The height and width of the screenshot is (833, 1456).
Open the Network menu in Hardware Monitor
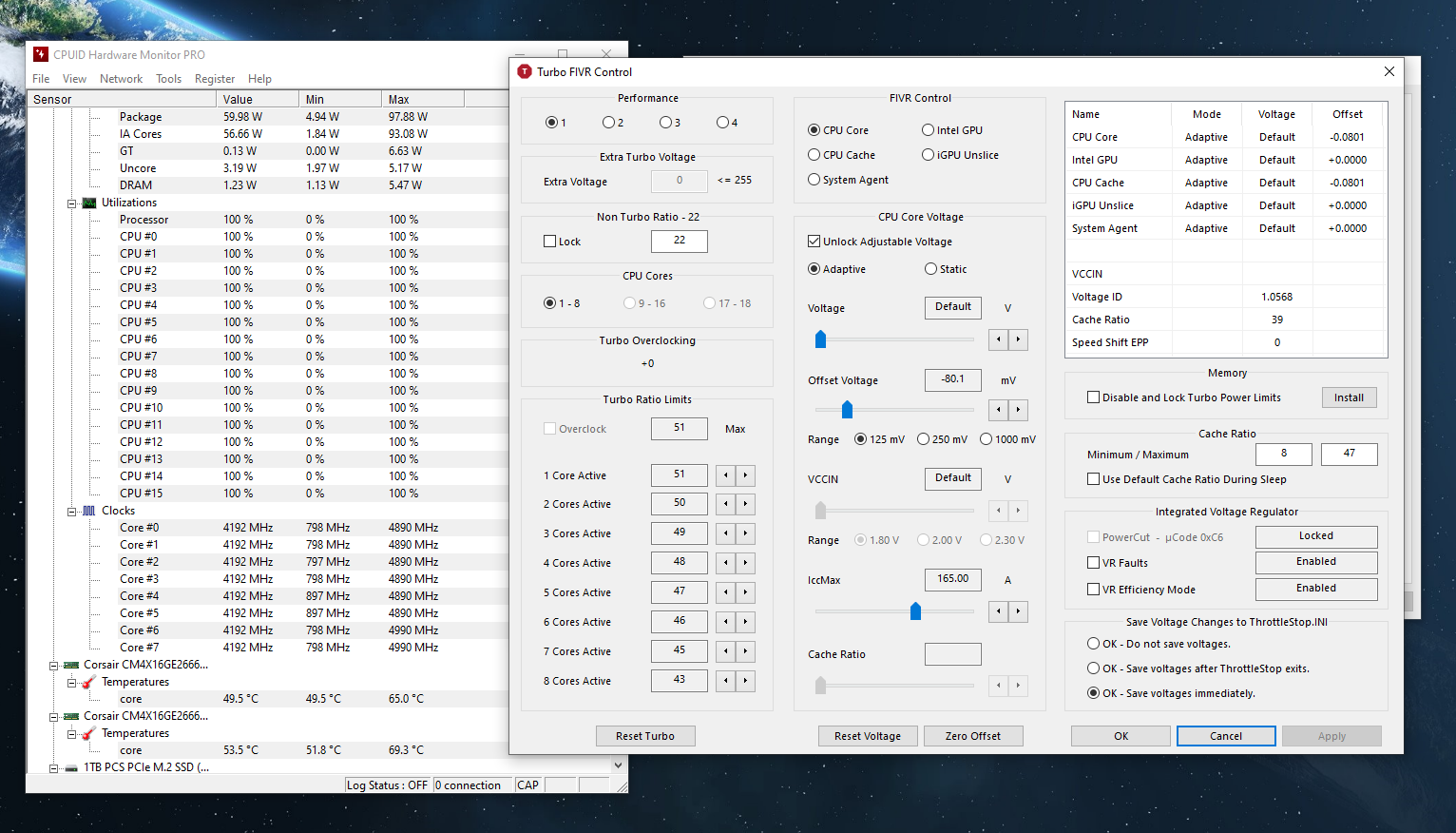pos(121,79)
